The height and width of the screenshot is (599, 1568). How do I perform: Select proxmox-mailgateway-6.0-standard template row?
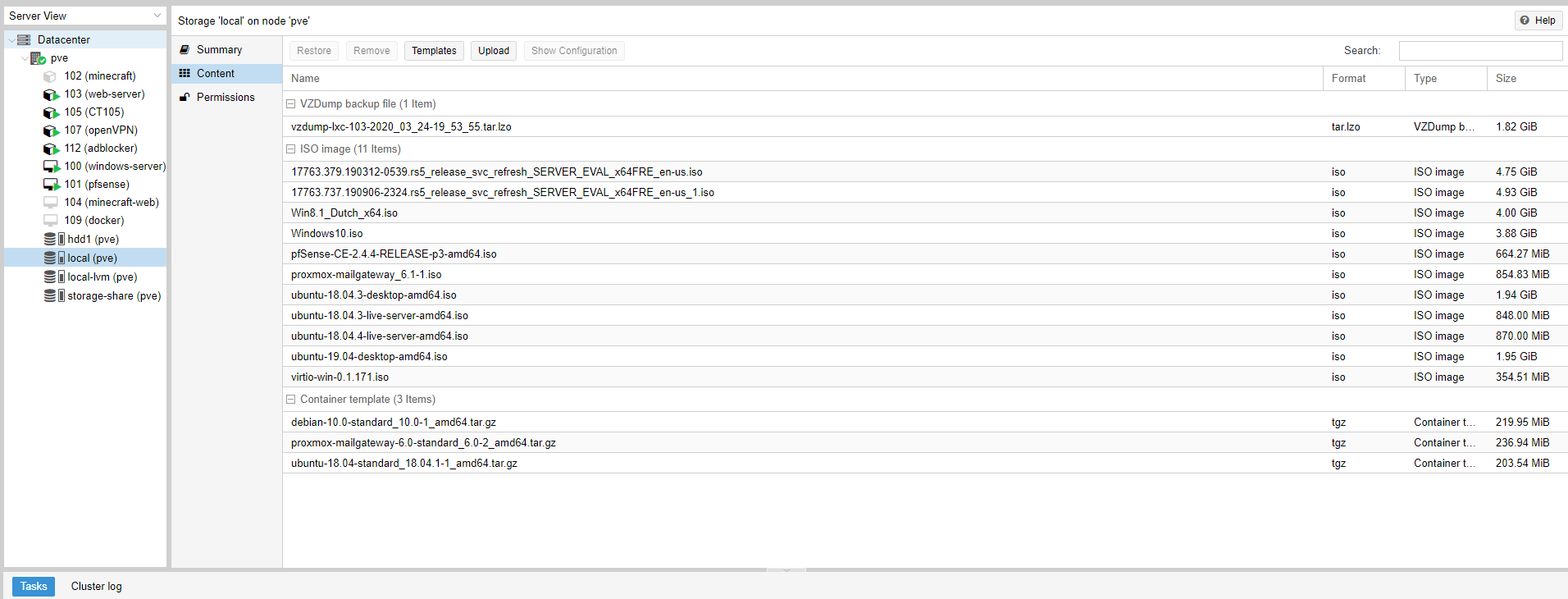(925, 442)
